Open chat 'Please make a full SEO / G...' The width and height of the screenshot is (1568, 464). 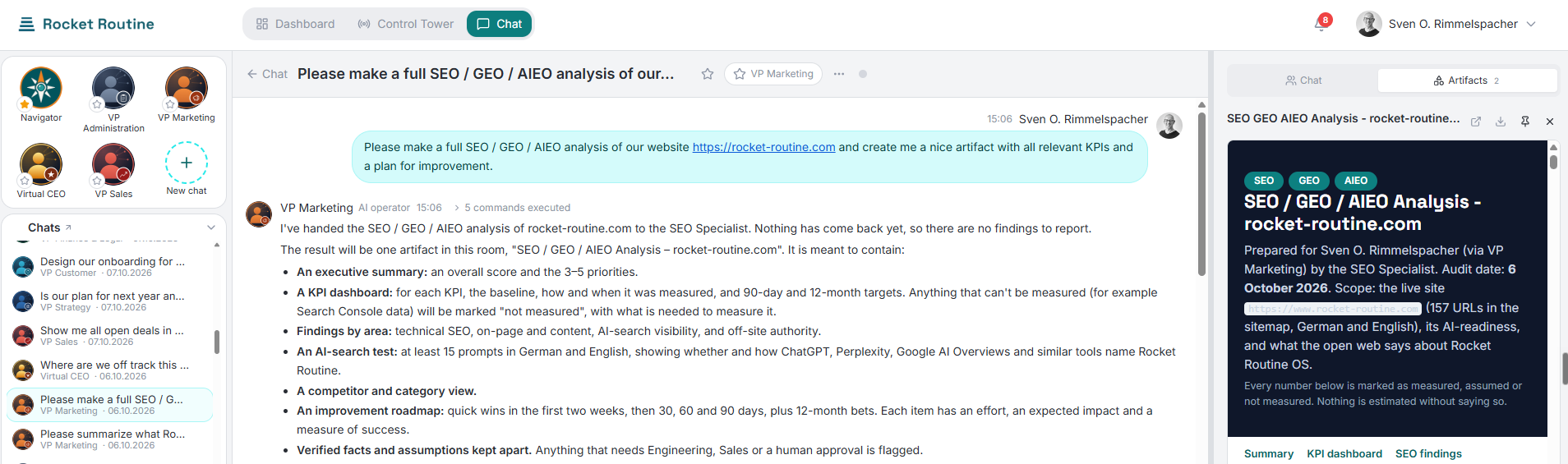[110, 405]
